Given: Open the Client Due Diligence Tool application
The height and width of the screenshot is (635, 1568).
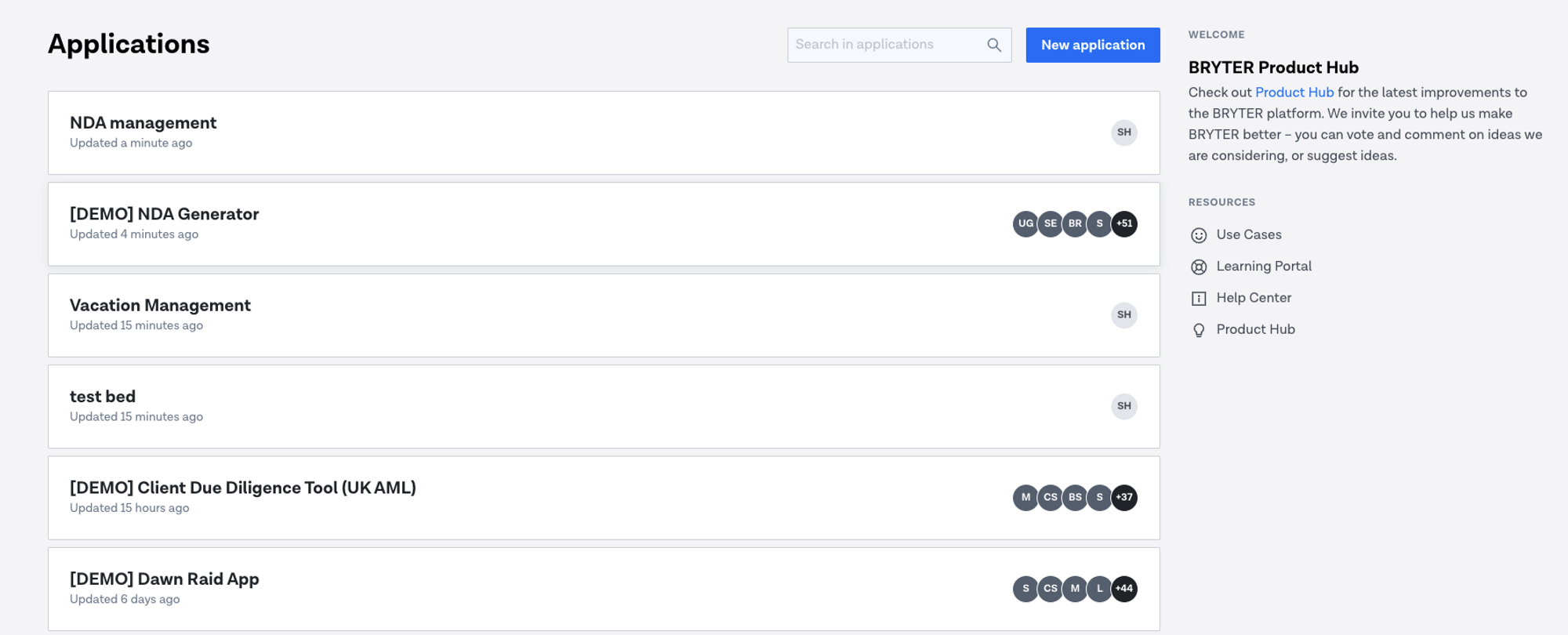Looking at the screenshot, I should tap(242, 488).
